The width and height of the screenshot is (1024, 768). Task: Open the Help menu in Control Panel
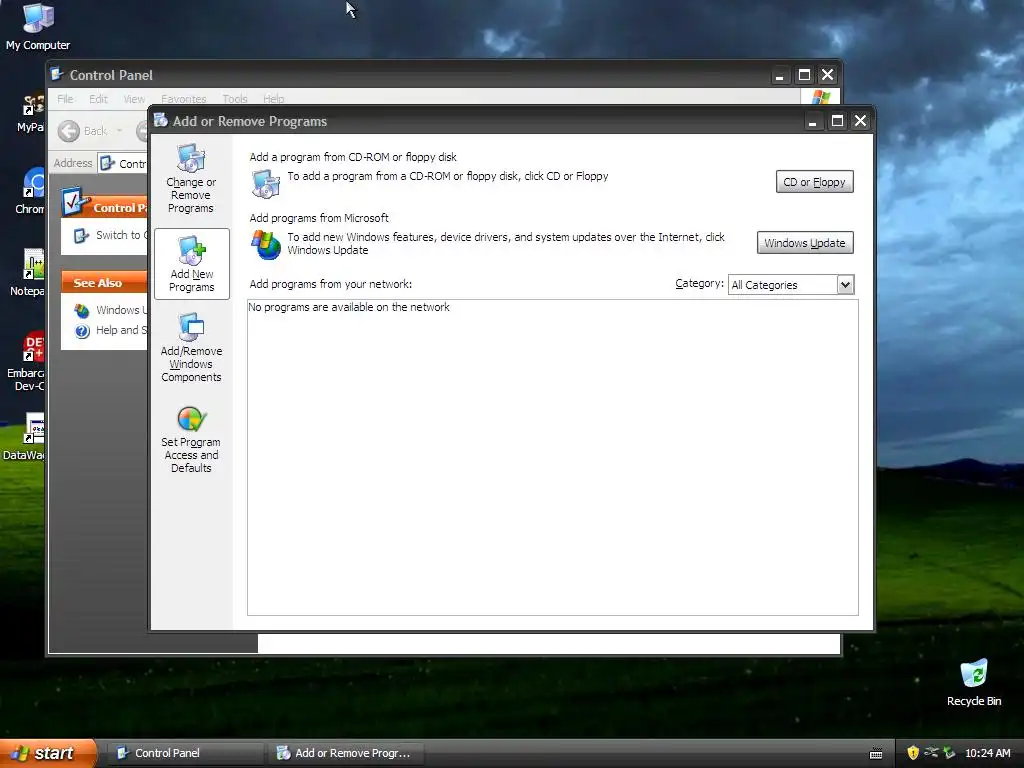pos(274,99)
